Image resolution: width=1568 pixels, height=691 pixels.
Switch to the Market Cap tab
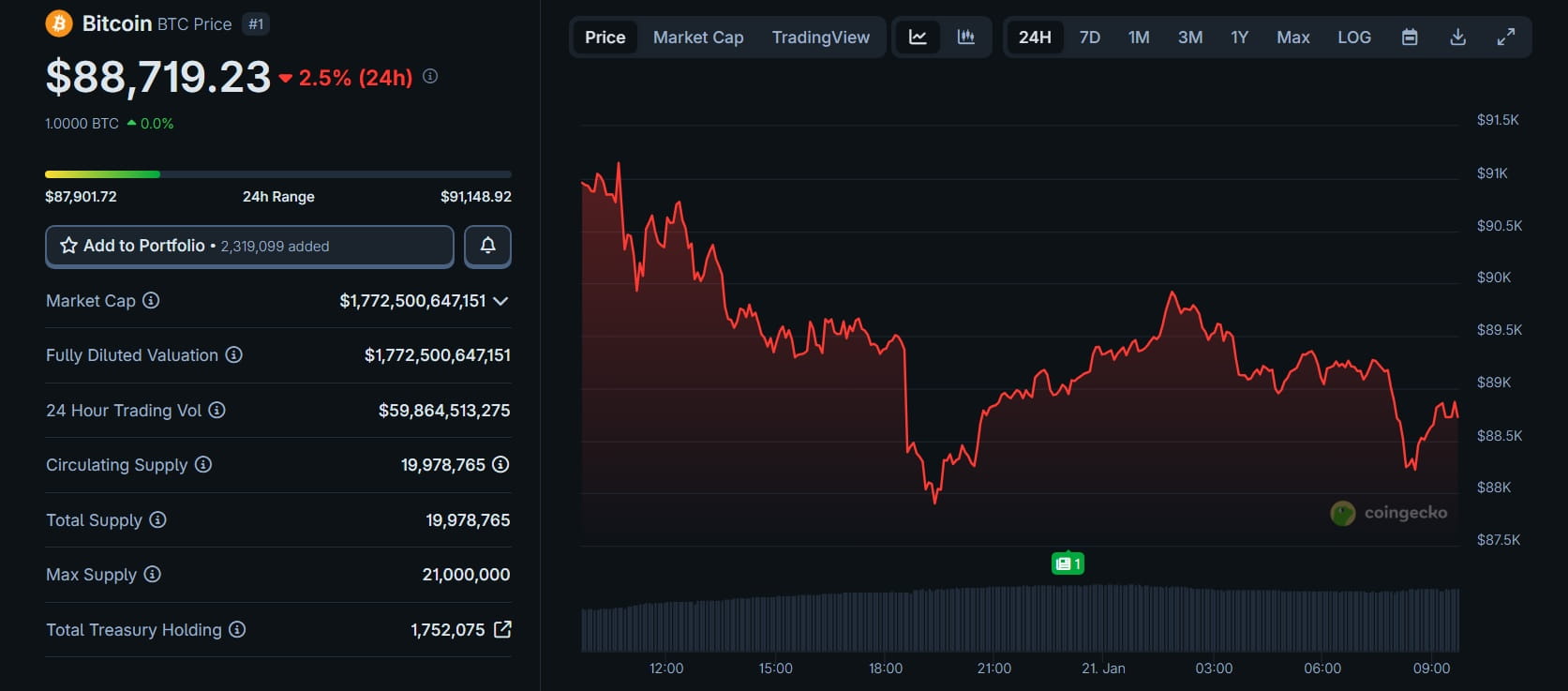click(698, 38)
